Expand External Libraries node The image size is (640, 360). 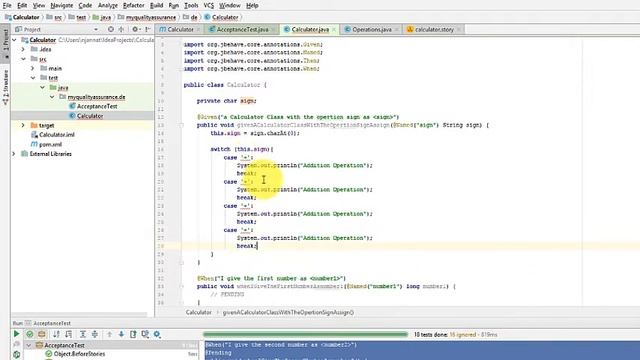coord(14,154)
